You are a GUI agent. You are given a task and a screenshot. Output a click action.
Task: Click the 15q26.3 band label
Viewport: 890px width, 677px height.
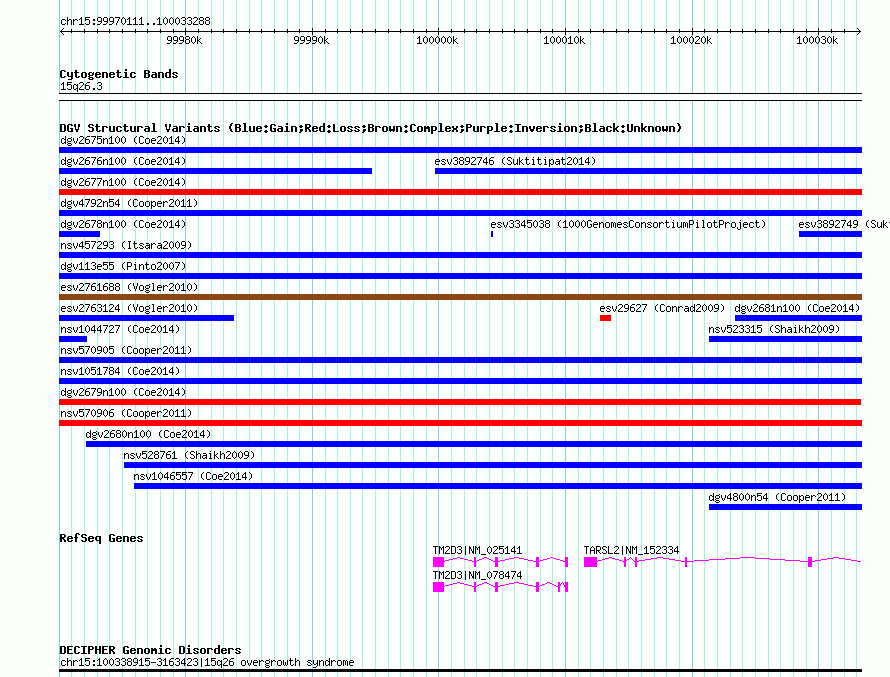tap(81, 86)
